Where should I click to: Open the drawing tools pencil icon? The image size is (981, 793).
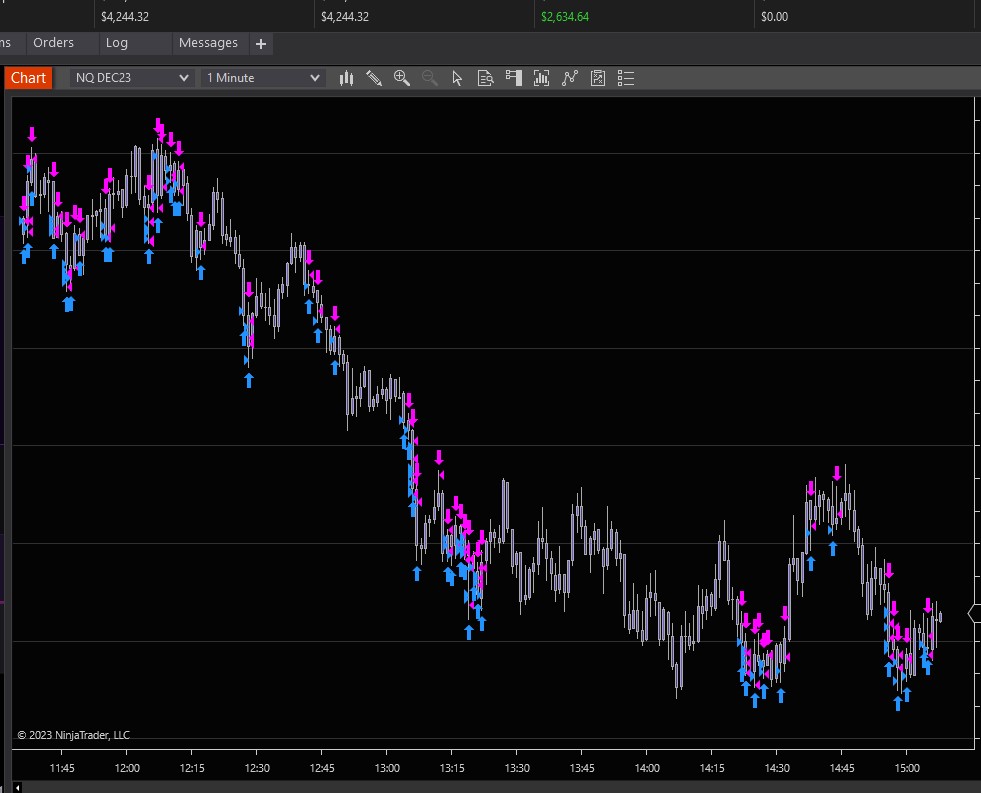374,78
